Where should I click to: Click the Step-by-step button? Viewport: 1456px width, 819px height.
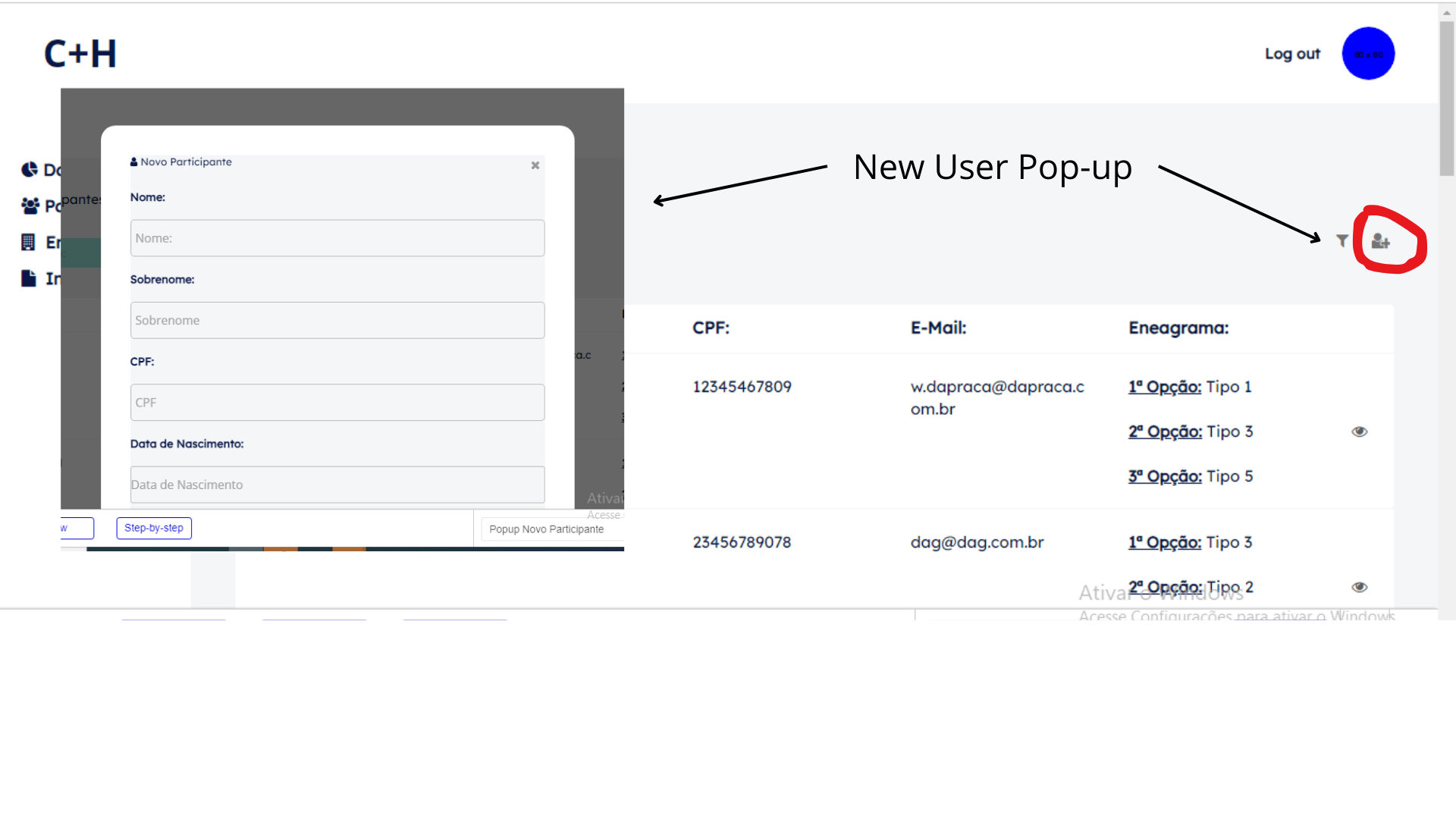point(154,528)
